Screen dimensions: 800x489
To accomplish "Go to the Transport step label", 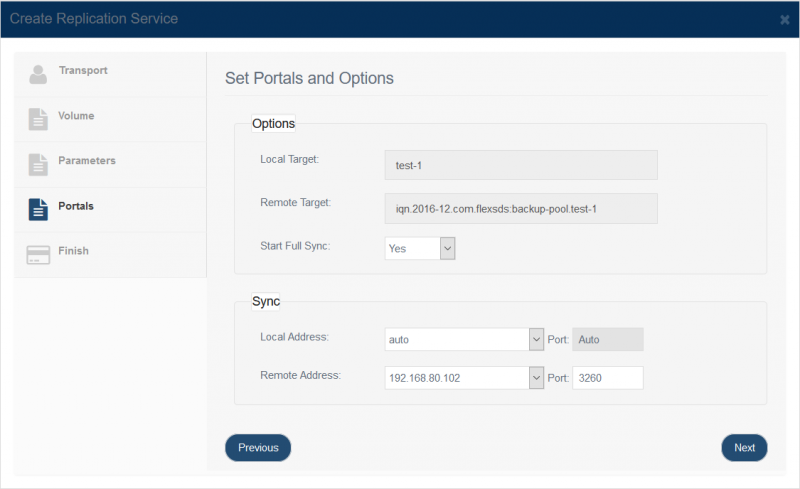I will coord(83,70).
